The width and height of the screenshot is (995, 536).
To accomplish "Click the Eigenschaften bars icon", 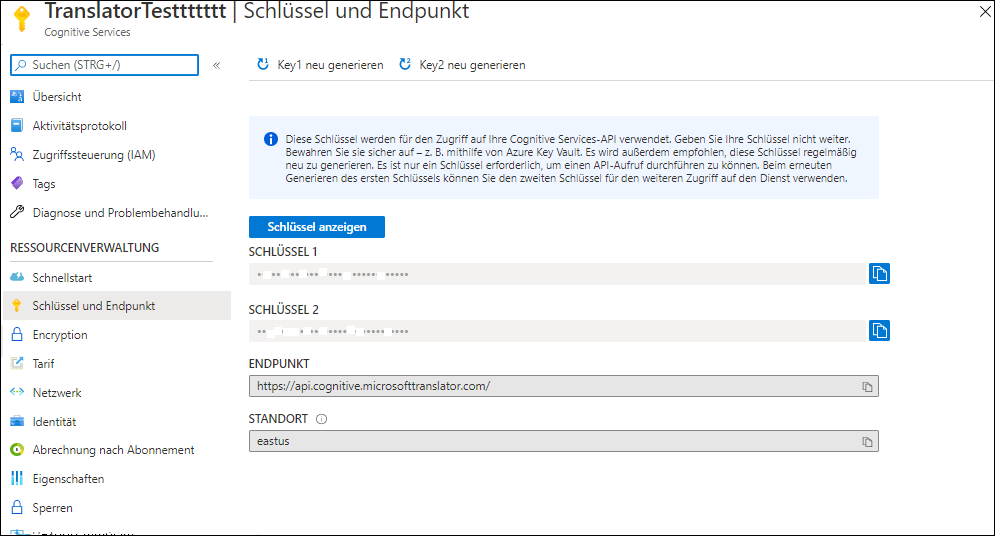I will click(17, 478).
